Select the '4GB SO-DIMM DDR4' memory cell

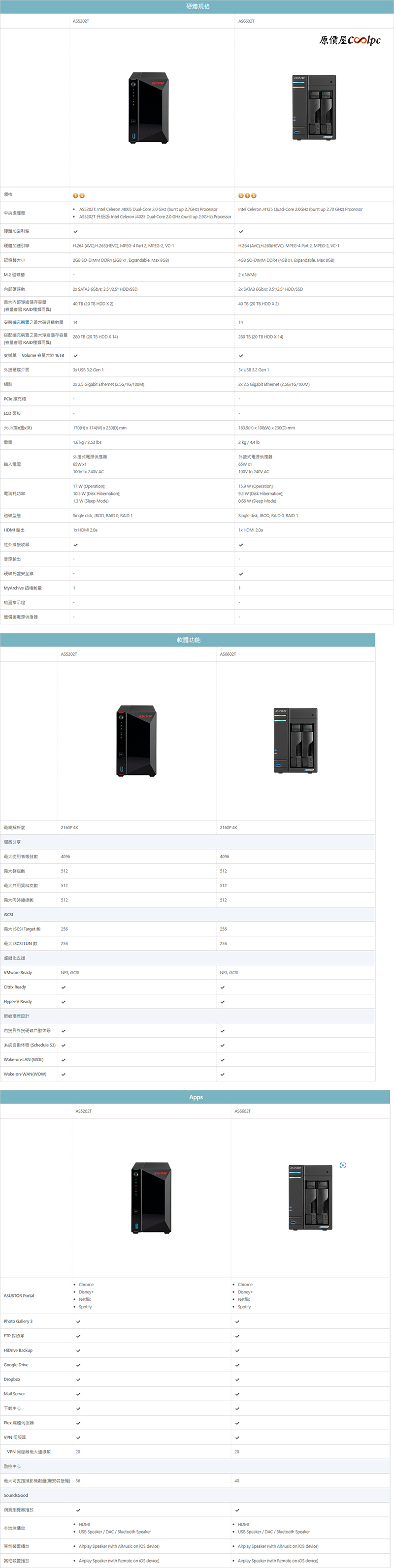point(286,260)
